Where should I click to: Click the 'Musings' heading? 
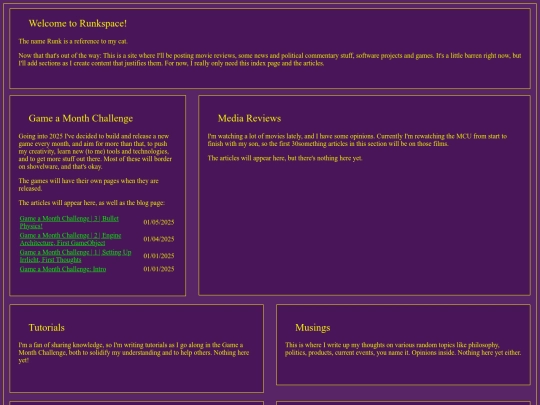[x=312, y=327]
